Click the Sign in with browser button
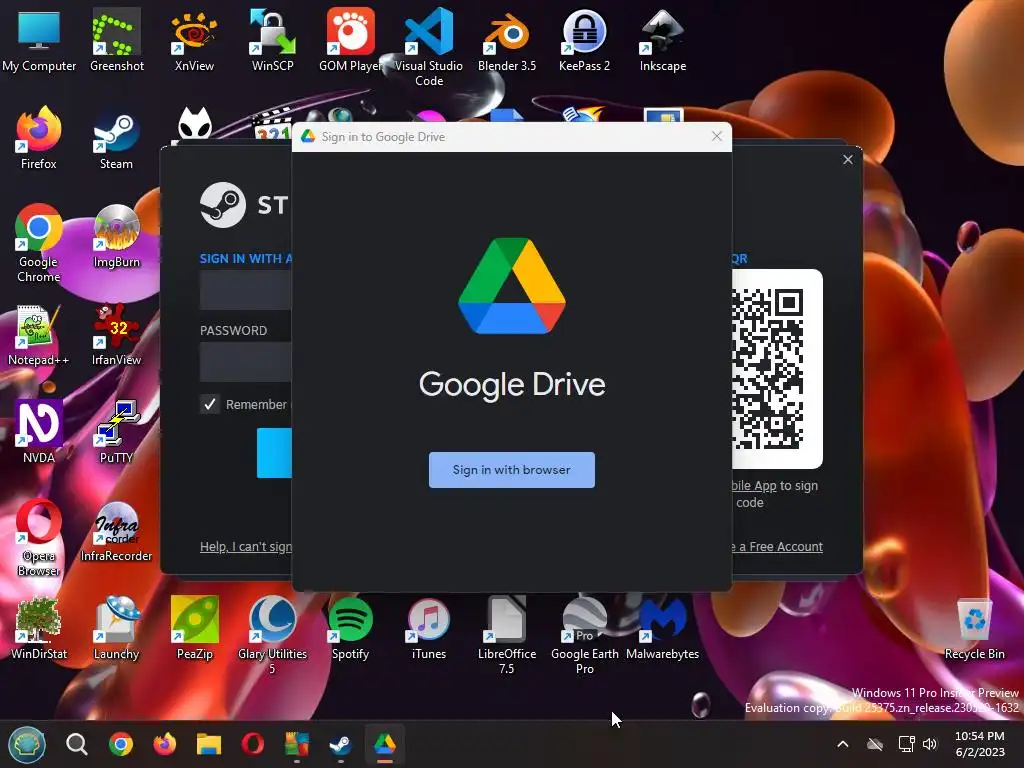Image resolution: width=1024 pixels, height=768 pixels. click(511, 470)
